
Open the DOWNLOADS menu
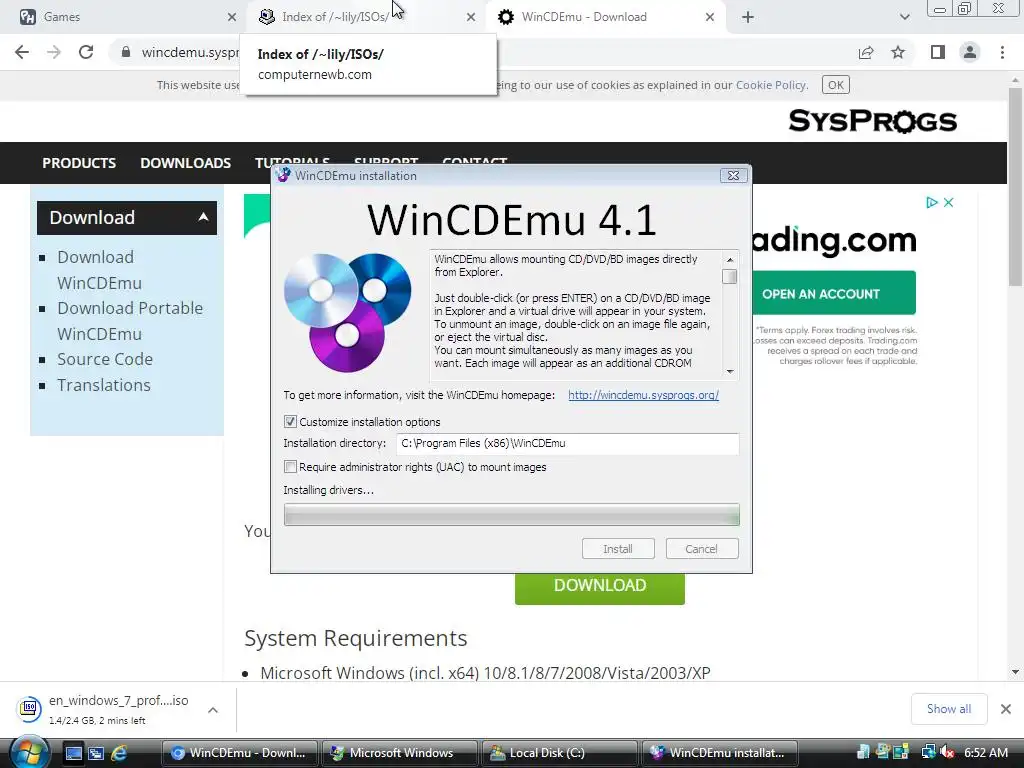[185, 163]
